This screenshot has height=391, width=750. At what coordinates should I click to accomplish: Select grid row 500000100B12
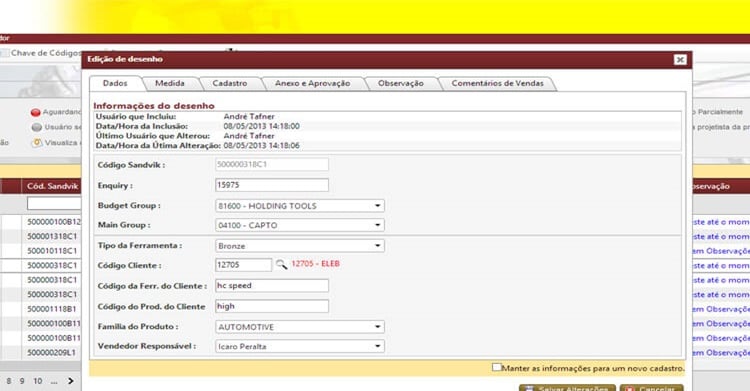[54, 222]
